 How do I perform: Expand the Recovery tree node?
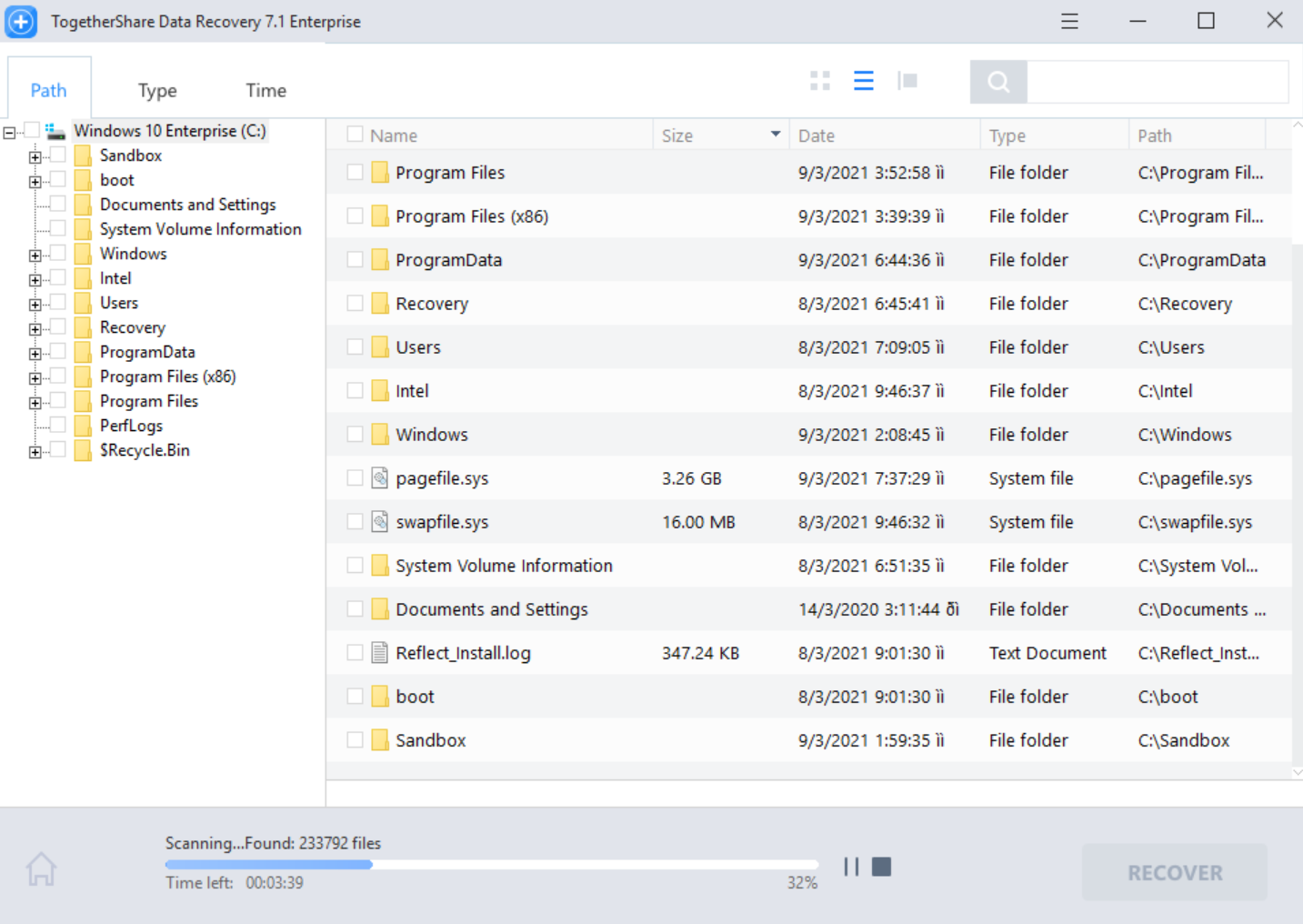point(35,329)
